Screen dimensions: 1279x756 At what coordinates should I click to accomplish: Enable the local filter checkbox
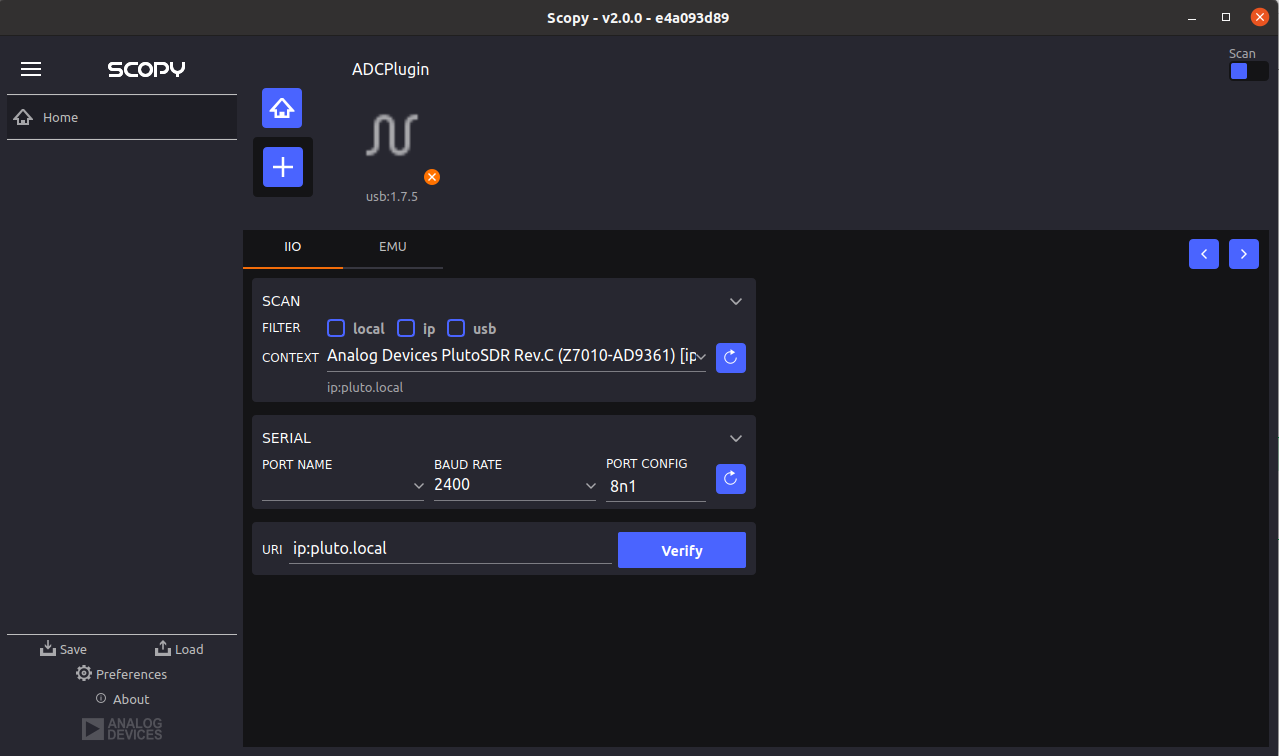point(336,328)
